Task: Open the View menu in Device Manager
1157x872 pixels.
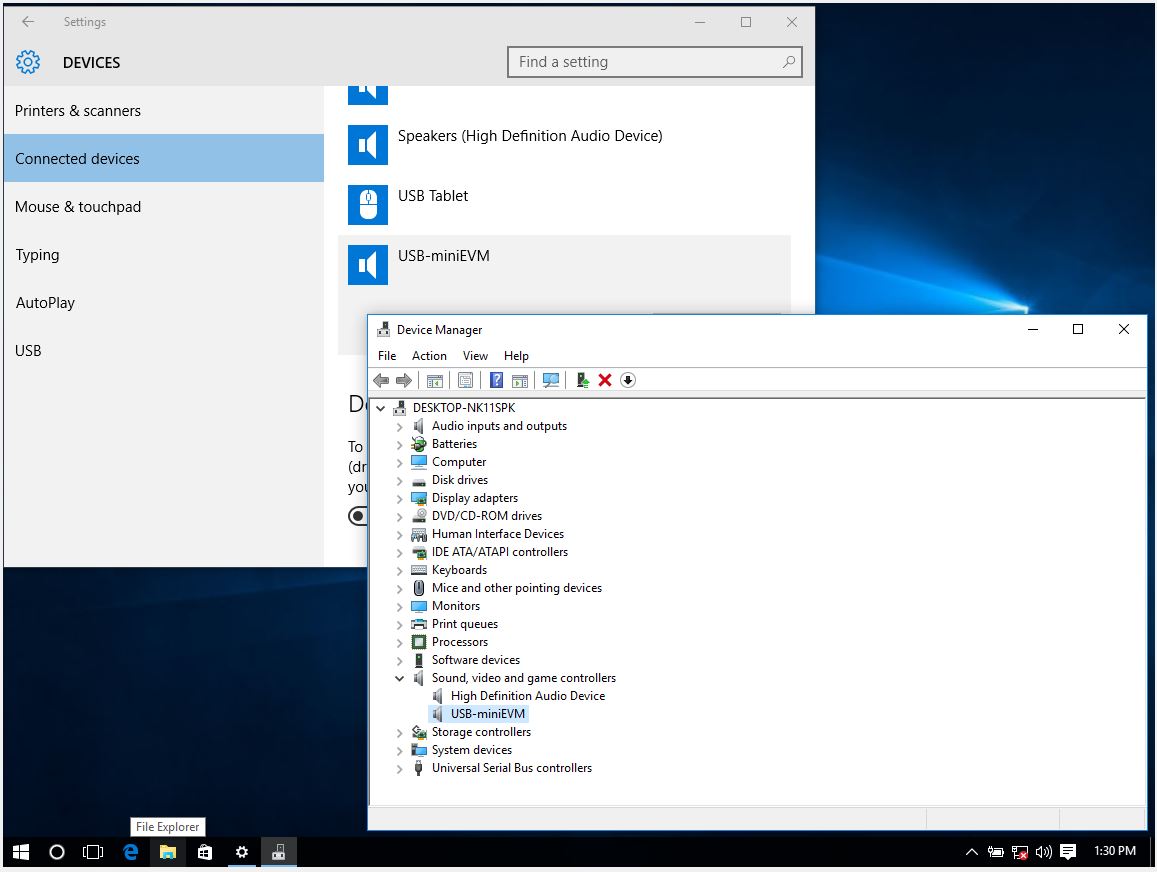Action: (x=475, y=355)
